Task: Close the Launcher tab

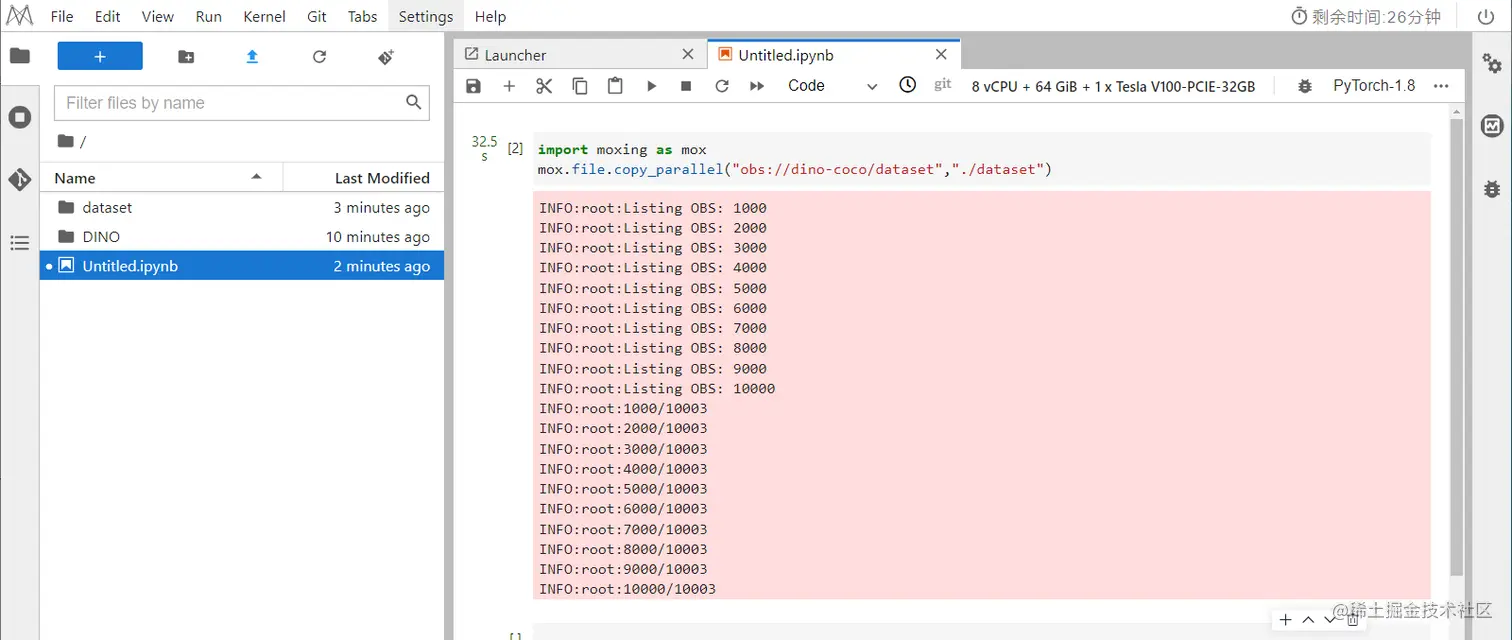Action: pyautogui.click(x=688, y=55)
